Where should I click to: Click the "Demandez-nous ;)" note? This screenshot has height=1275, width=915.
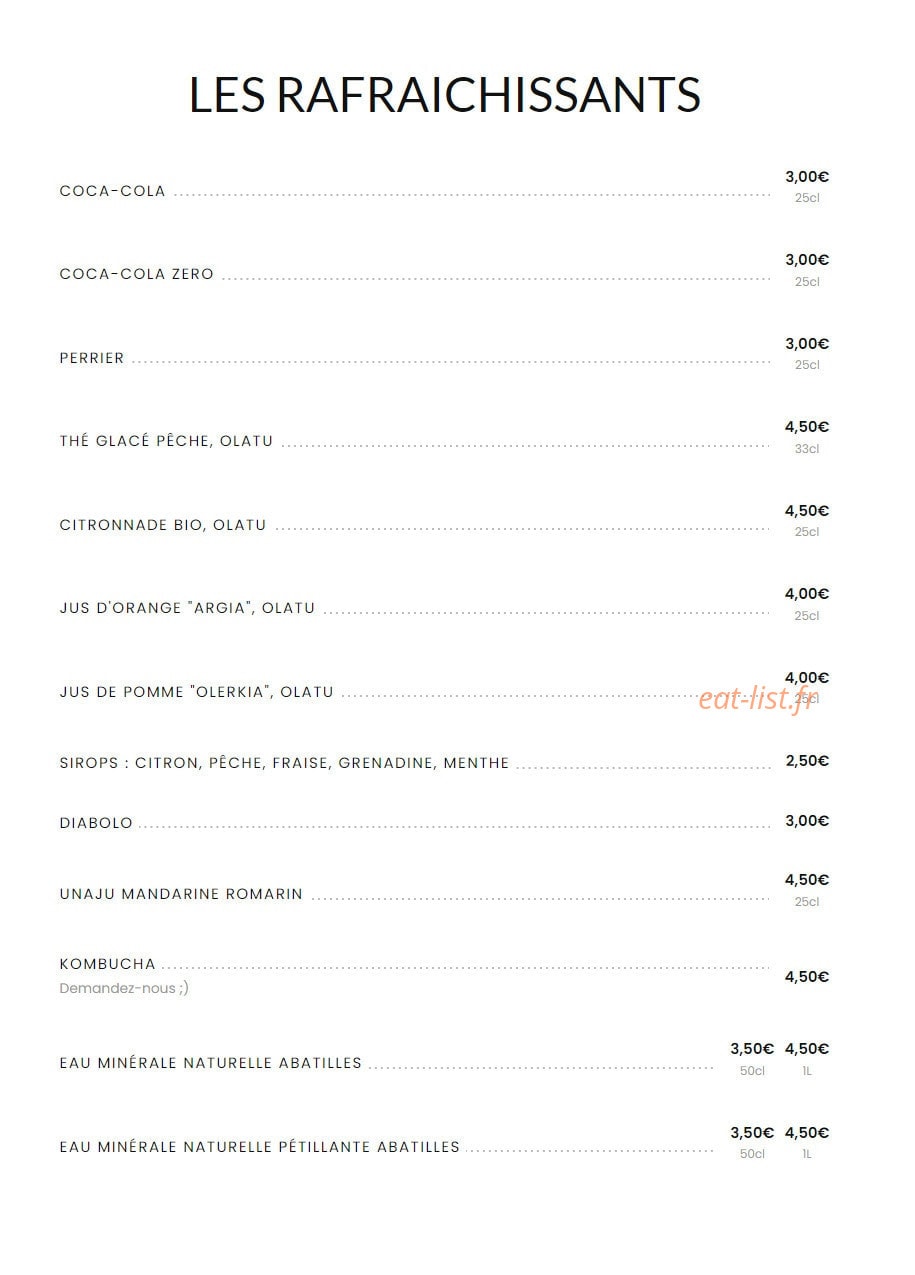tap(124, 988)
